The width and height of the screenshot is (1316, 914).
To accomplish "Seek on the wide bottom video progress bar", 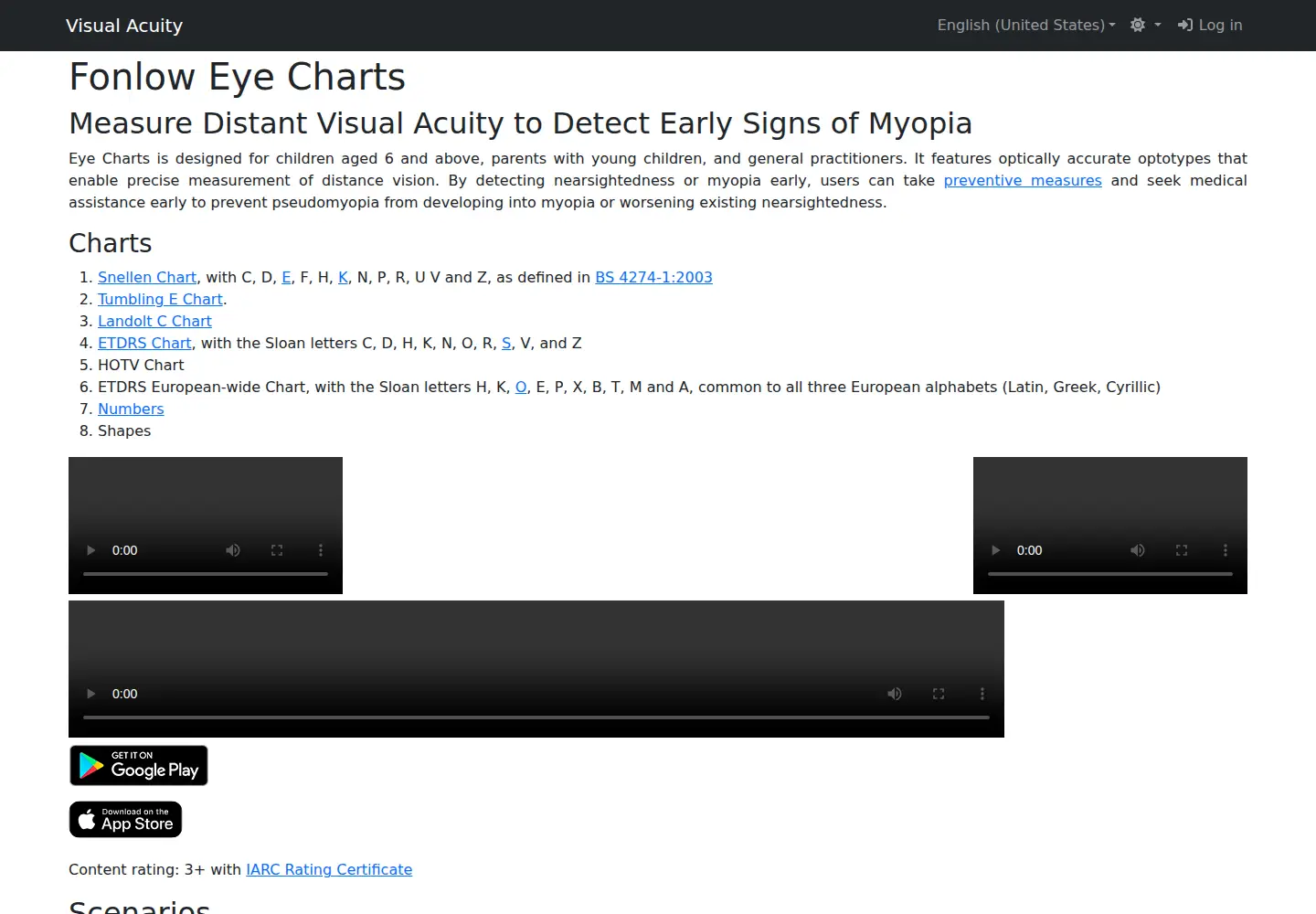I will pyautogui.click(x=536, y=717).
